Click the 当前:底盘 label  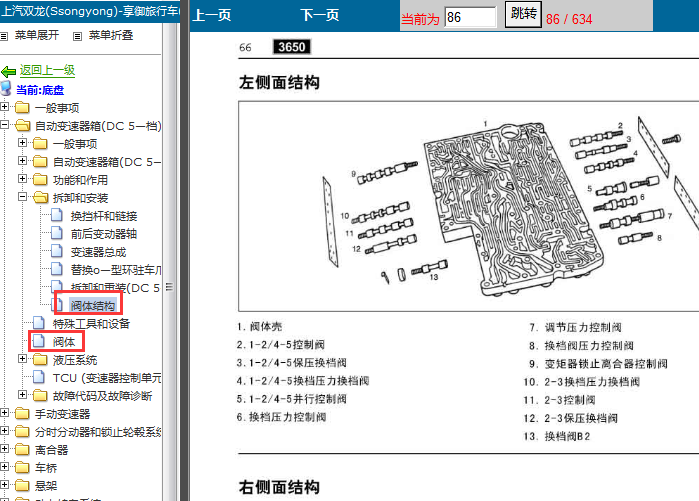coord(40,90)
